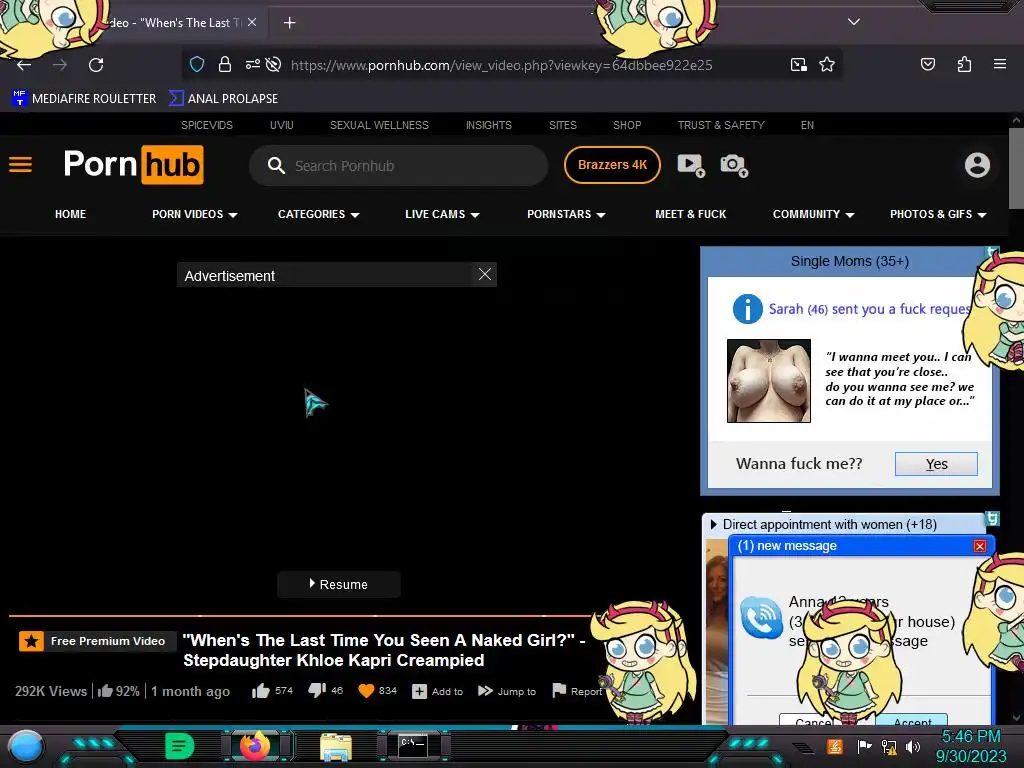Click the thumbs up like icon
1024x768 pixels.
[261, 691]
